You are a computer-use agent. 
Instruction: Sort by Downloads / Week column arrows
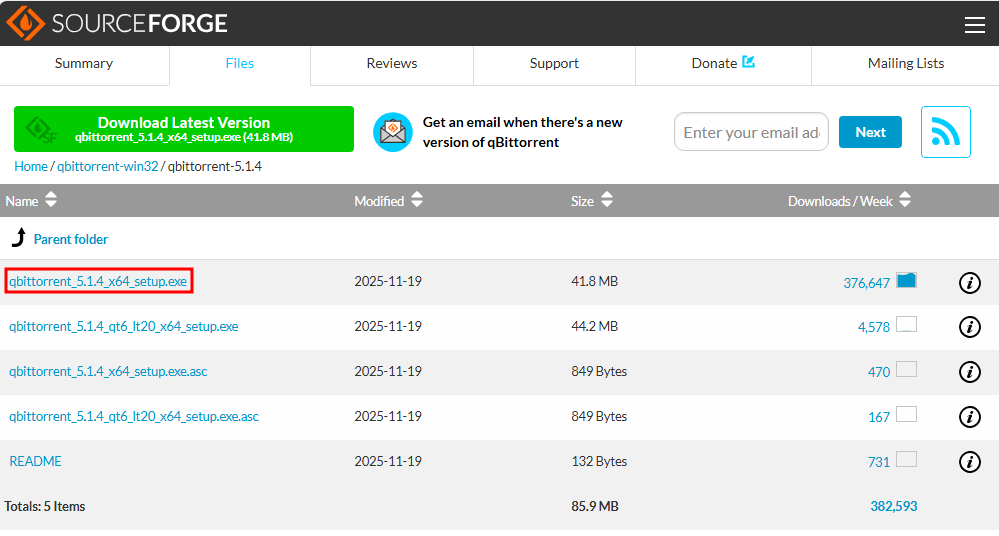(x=905, y=200)
